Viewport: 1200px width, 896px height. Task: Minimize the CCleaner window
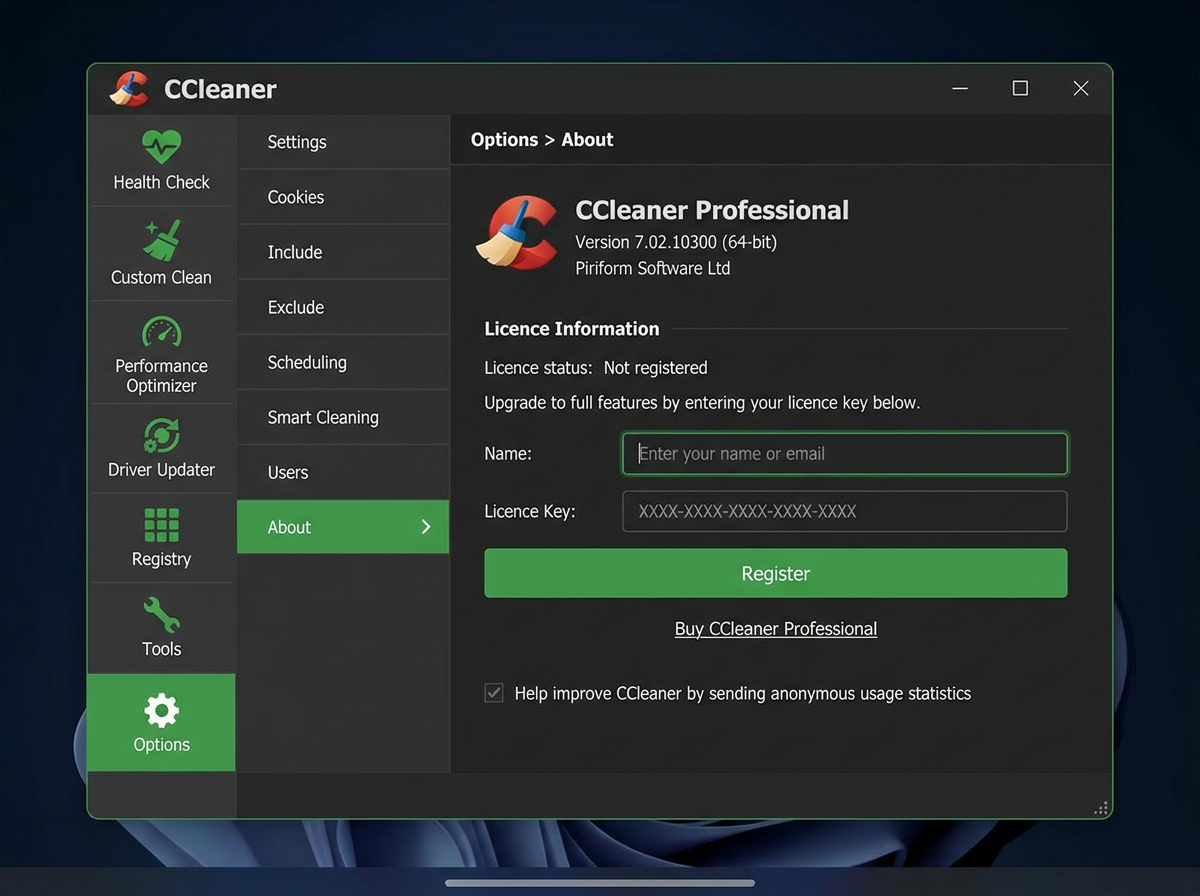960,89
